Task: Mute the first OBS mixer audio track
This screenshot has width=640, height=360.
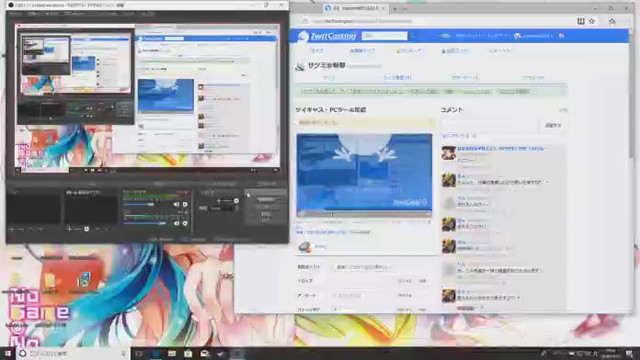Action: pyautogui.click(x=176, y=204)
